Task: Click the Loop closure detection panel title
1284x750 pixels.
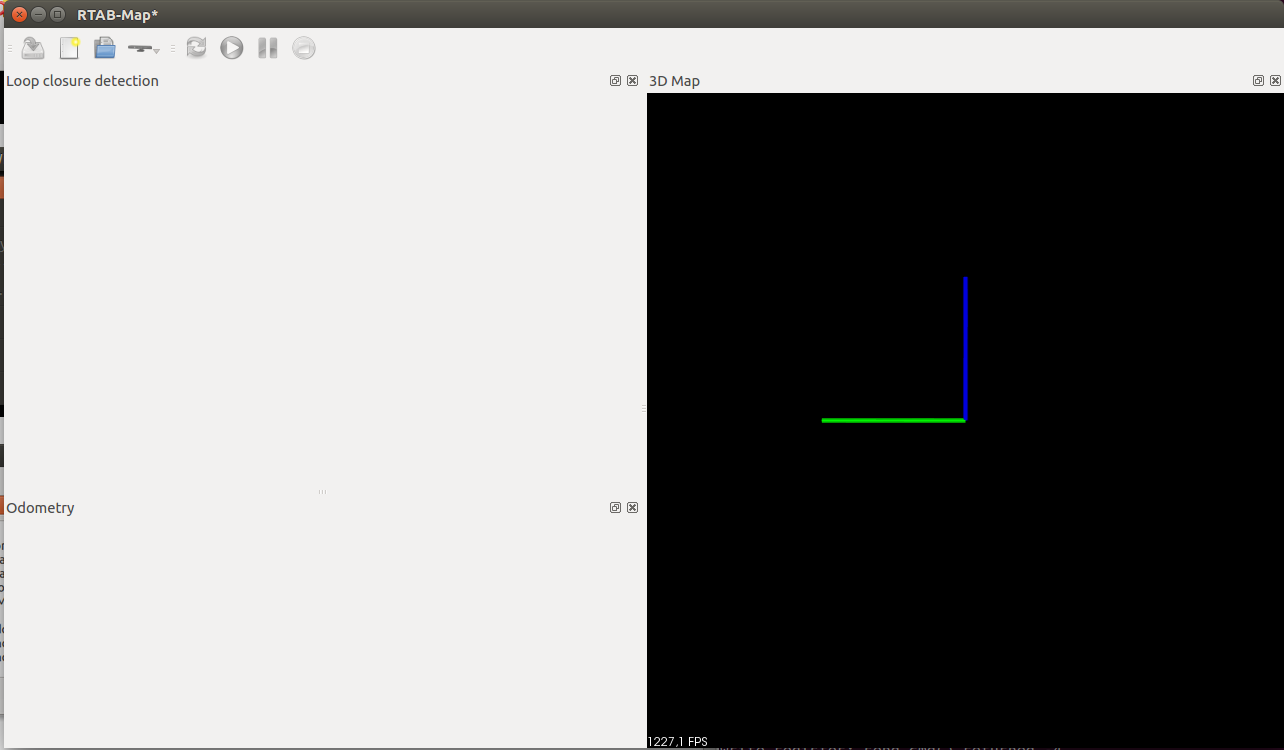Action: pyautogui.click(x=82, y=80)
